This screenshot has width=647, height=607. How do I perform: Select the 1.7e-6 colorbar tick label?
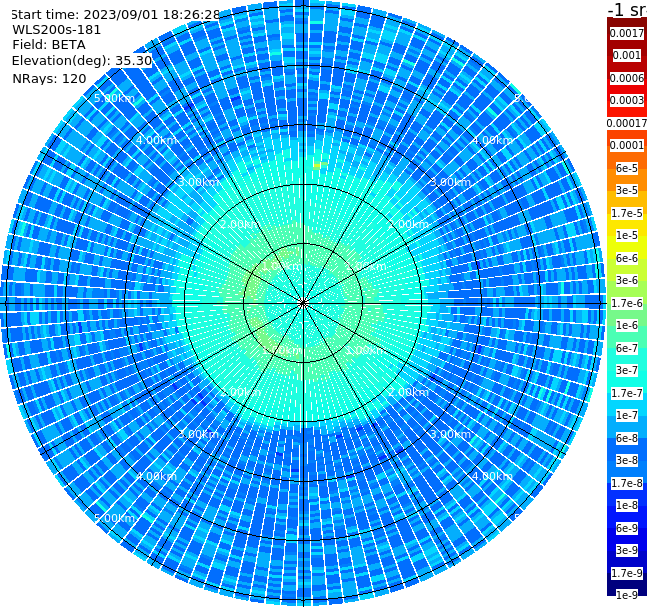[627, 303]
